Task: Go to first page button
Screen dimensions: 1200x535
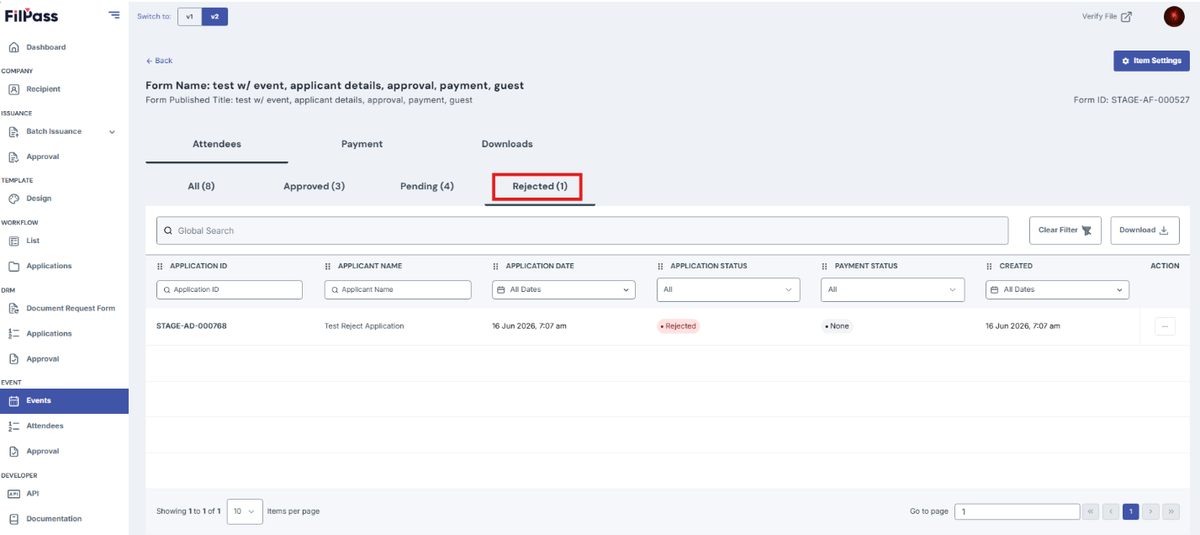Action: 1091,511
